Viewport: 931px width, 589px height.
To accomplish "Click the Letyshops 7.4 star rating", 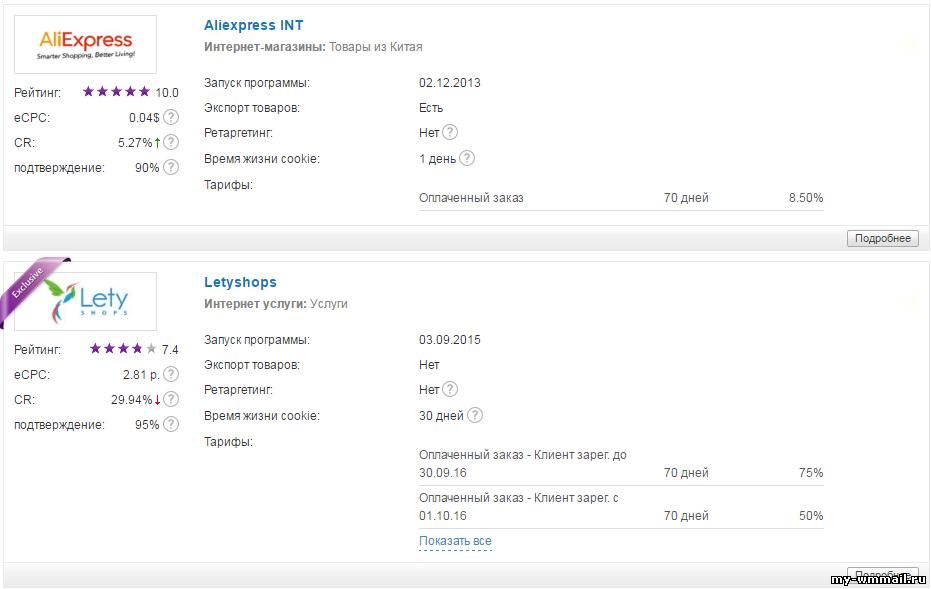I will point(123,349).
